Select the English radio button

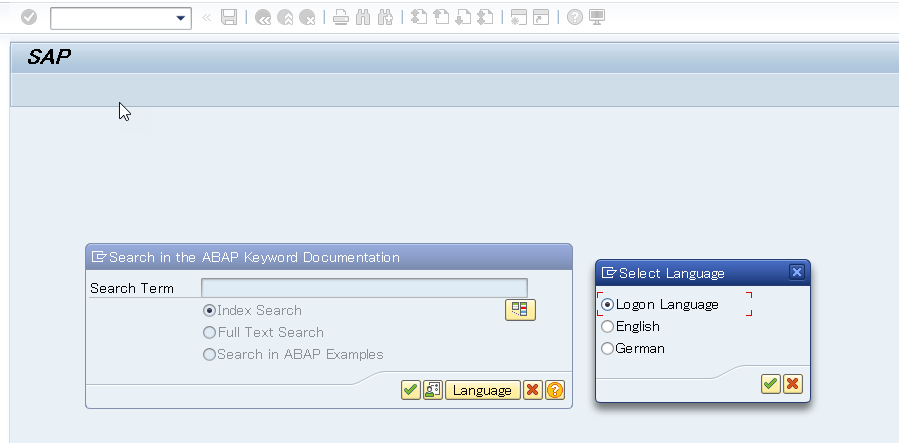[607, 327]
